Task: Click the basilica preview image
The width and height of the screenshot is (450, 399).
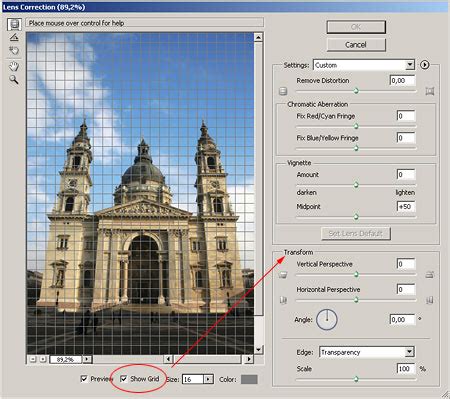Action: click(x=140, y=193)
